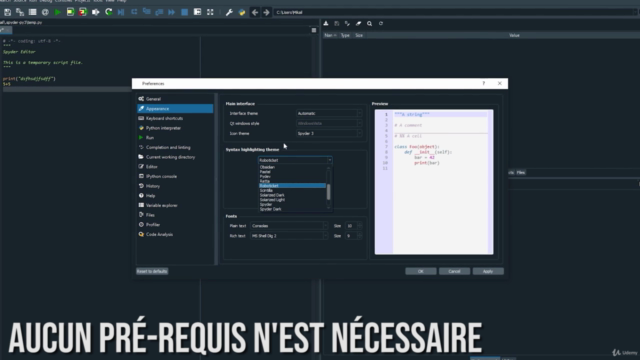This screenshot has width=640, height=360.
Task: Click the theme list scrollbar thumb
Action: pos(329,192)
